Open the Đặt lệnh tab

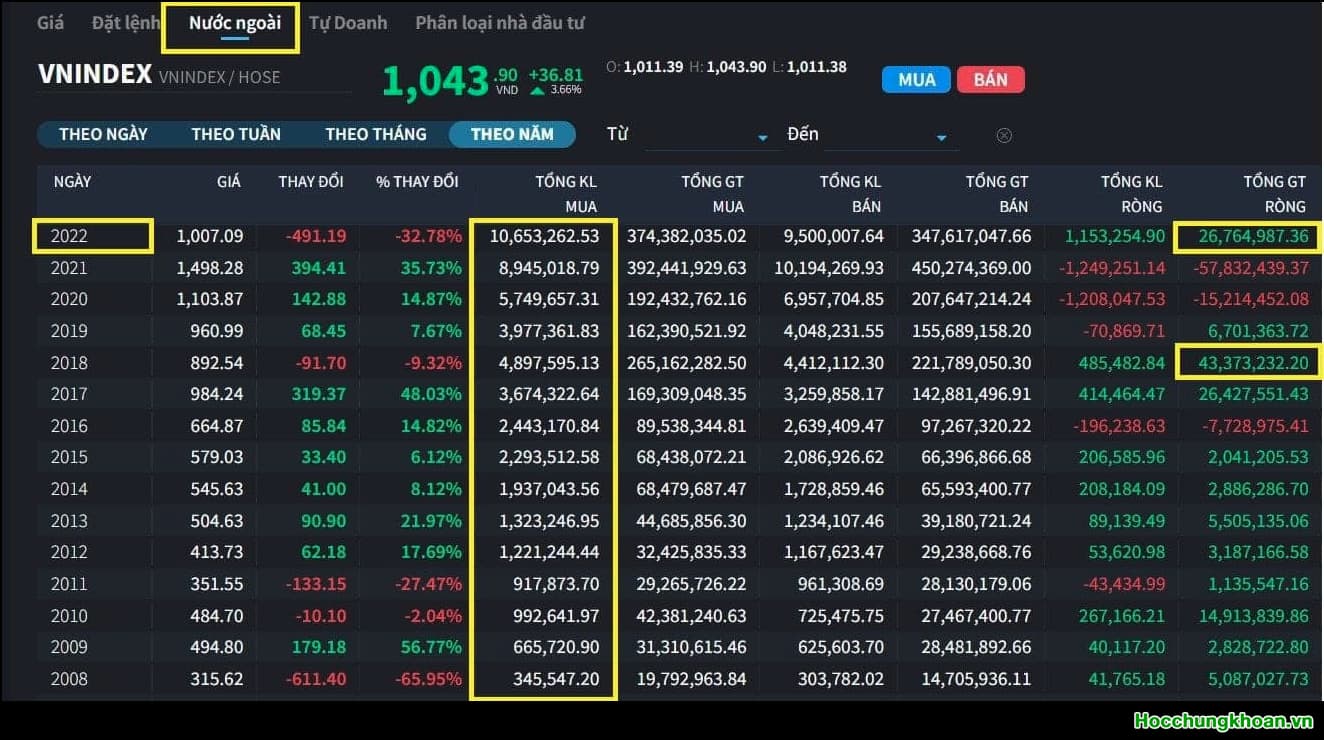[x=125, y=22]
